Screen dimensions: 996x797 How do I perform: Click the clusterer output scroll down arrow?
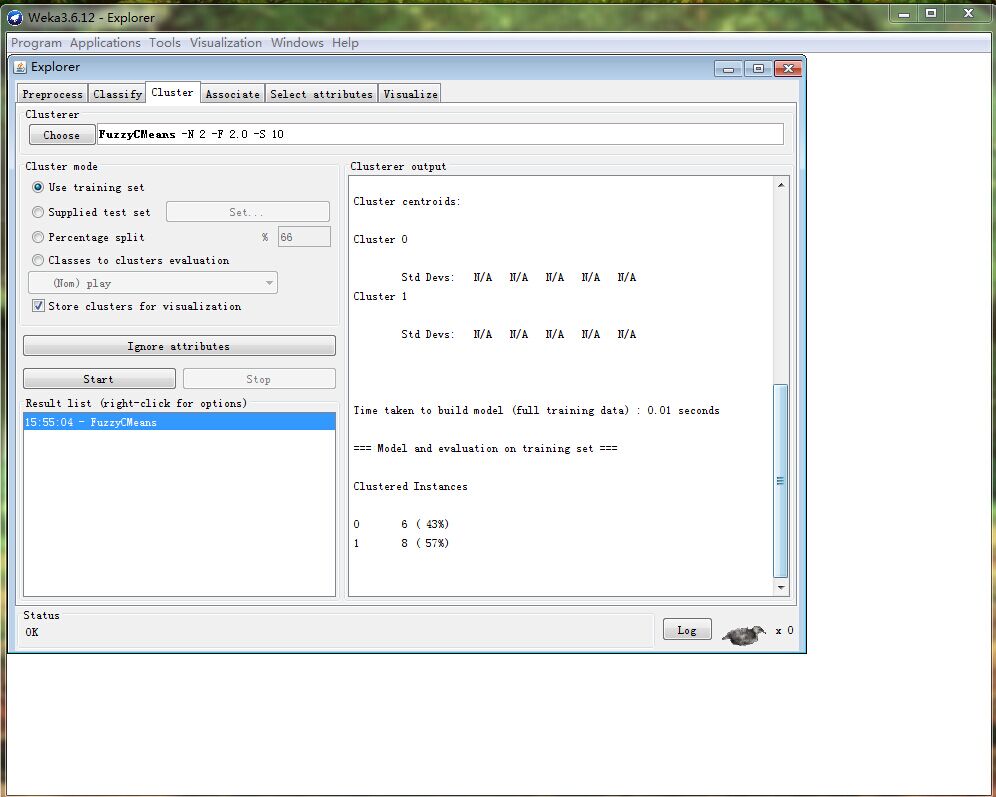coord(781,587)
